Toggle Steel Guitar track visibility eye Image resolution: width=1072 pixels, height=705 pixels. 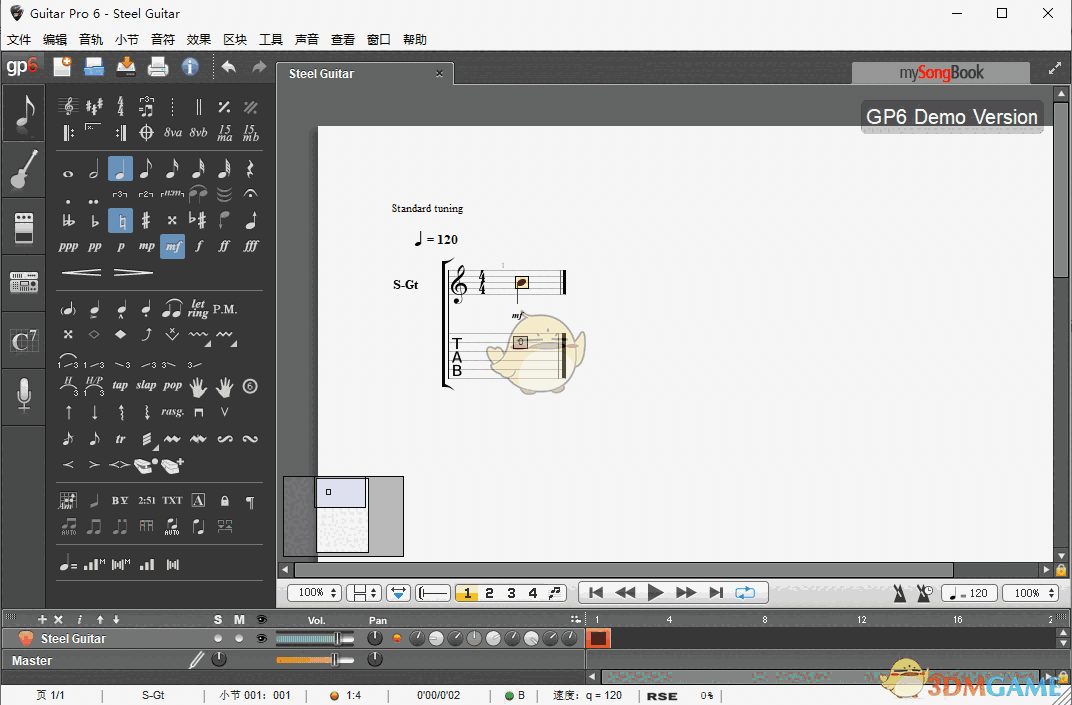point(261,638)
